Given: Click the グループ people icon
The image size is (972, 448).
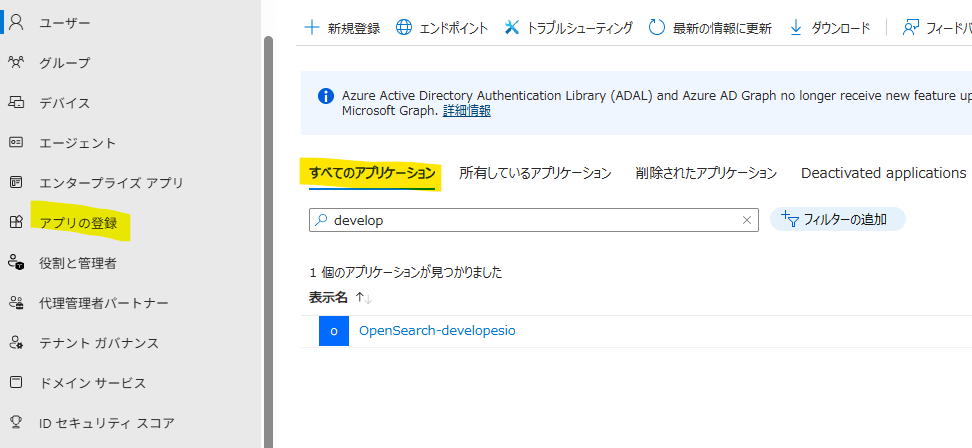Looking at the screenshot, I should [16, 63].
